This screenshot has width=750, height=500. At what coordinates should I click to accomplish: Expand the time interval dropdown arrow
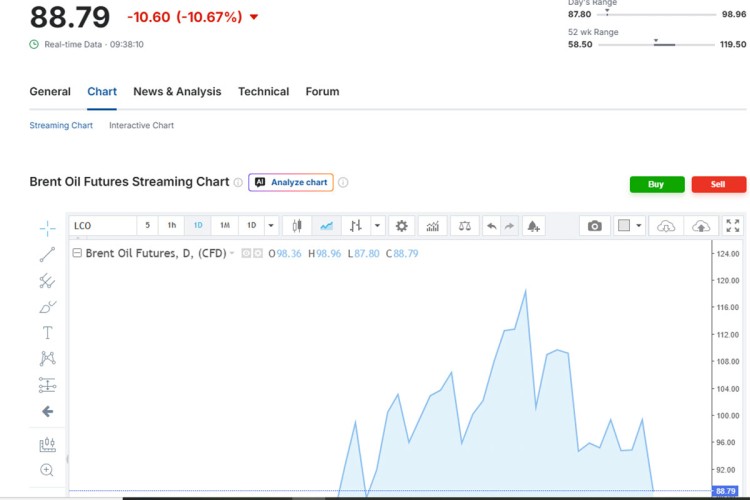[271, 226]
